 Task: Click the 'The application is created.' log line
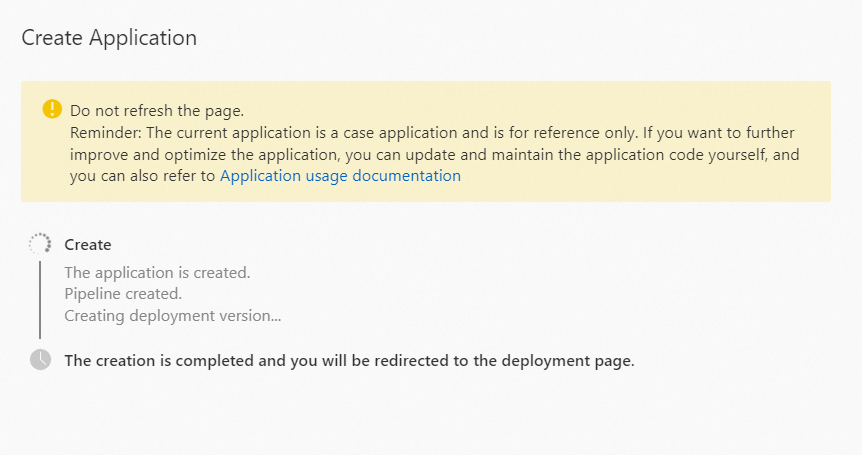(x=157, y=272)
